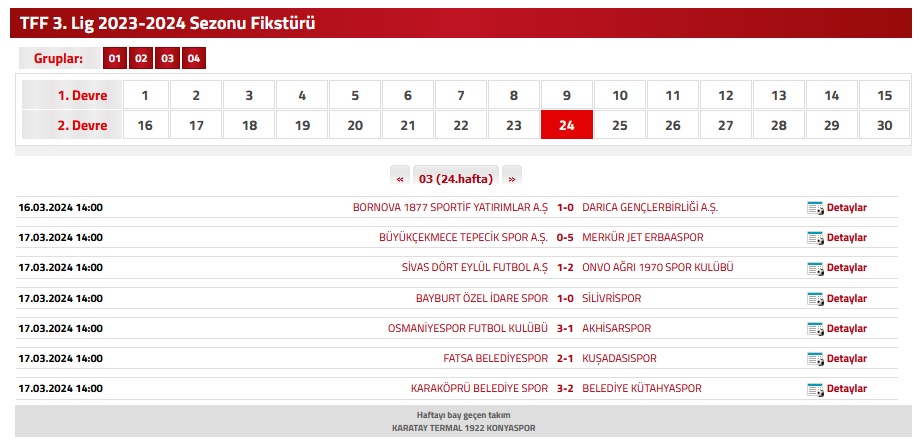Open Belediye Kütahyaspor team link

coord(641,389)
